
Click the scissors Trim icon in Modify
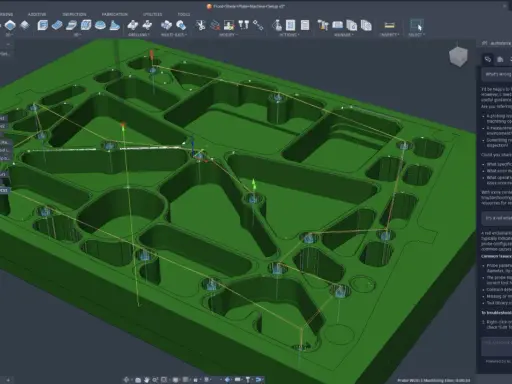click(200, 25)
